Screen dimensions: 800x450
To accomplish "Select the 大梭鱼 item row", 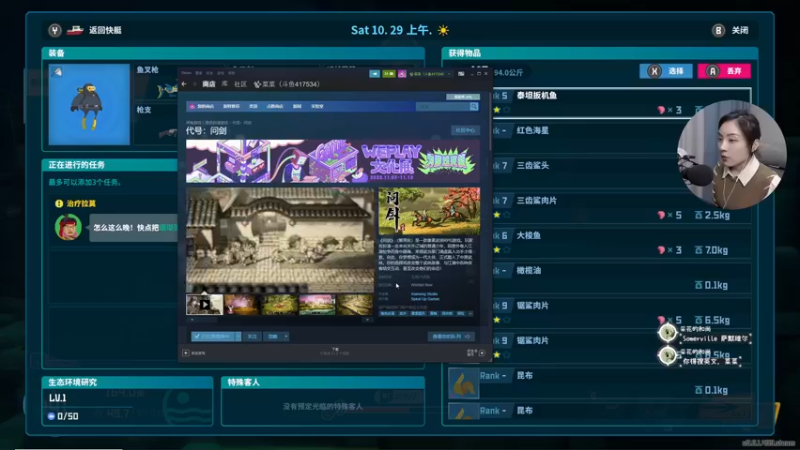I will tap(599, 243).
